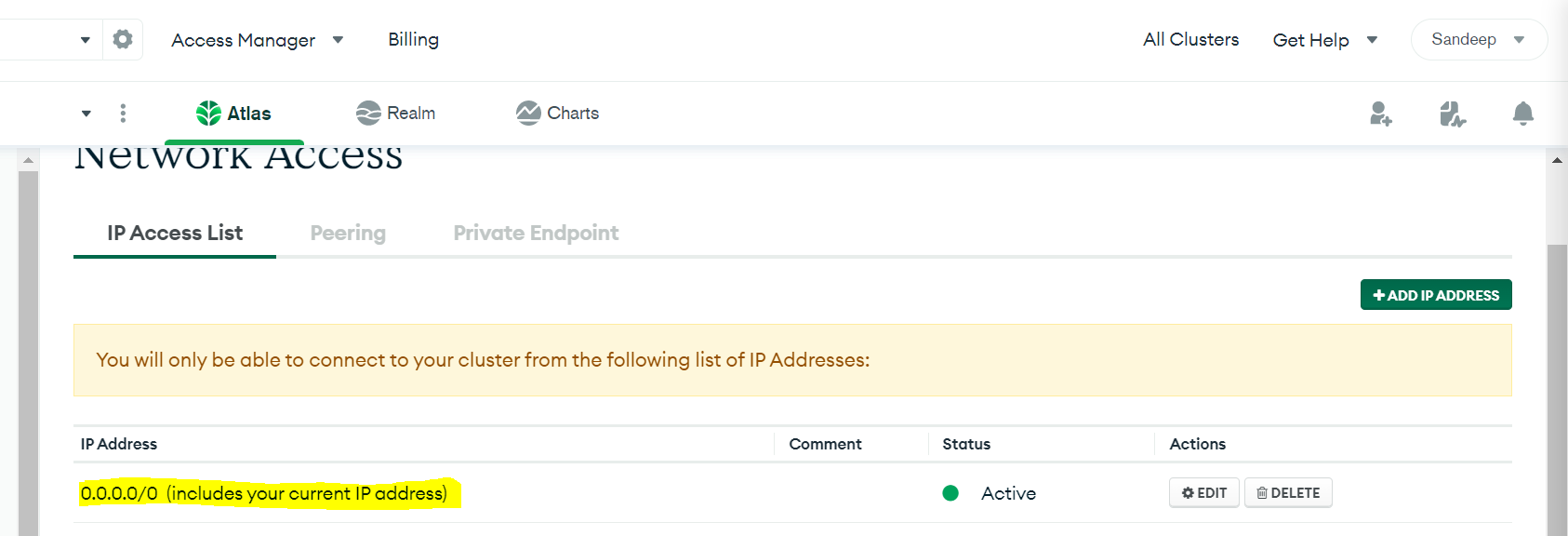Open the notifications bell
1568x536 pixels.
1523,114
